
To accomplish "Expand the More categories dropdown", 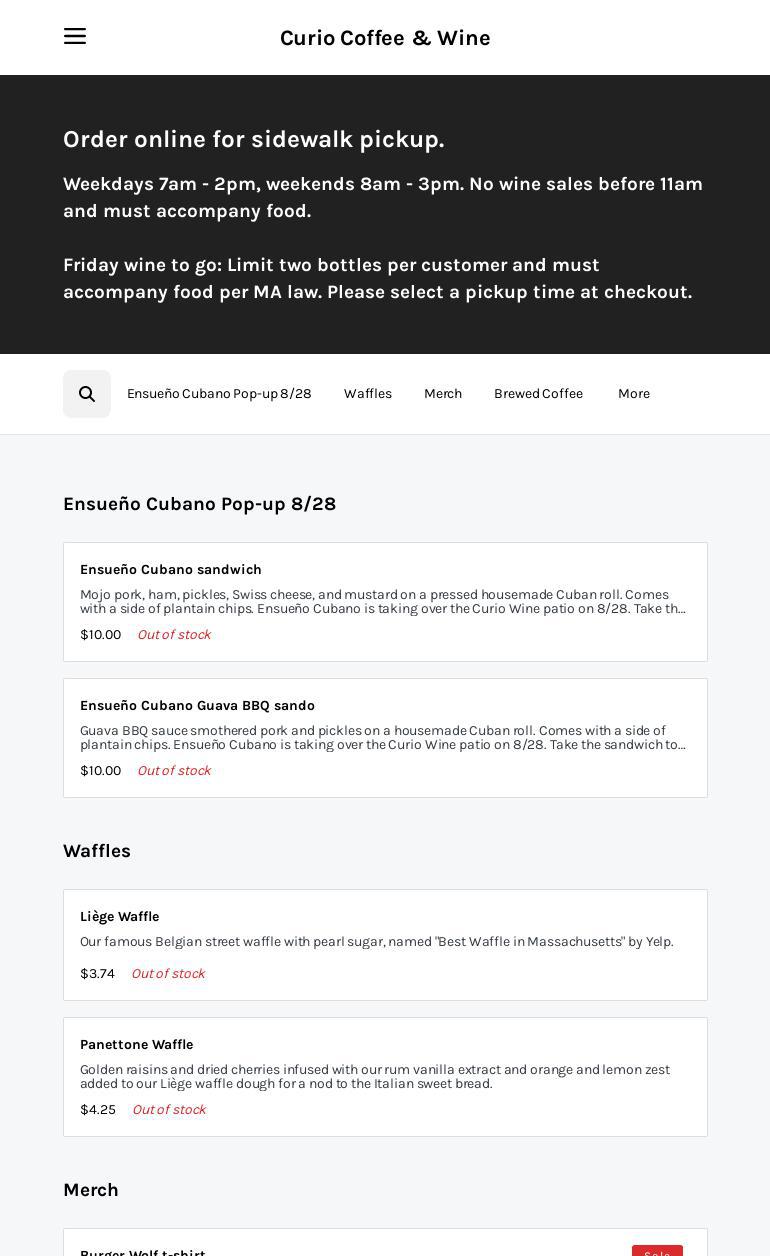I will point(634,394).
